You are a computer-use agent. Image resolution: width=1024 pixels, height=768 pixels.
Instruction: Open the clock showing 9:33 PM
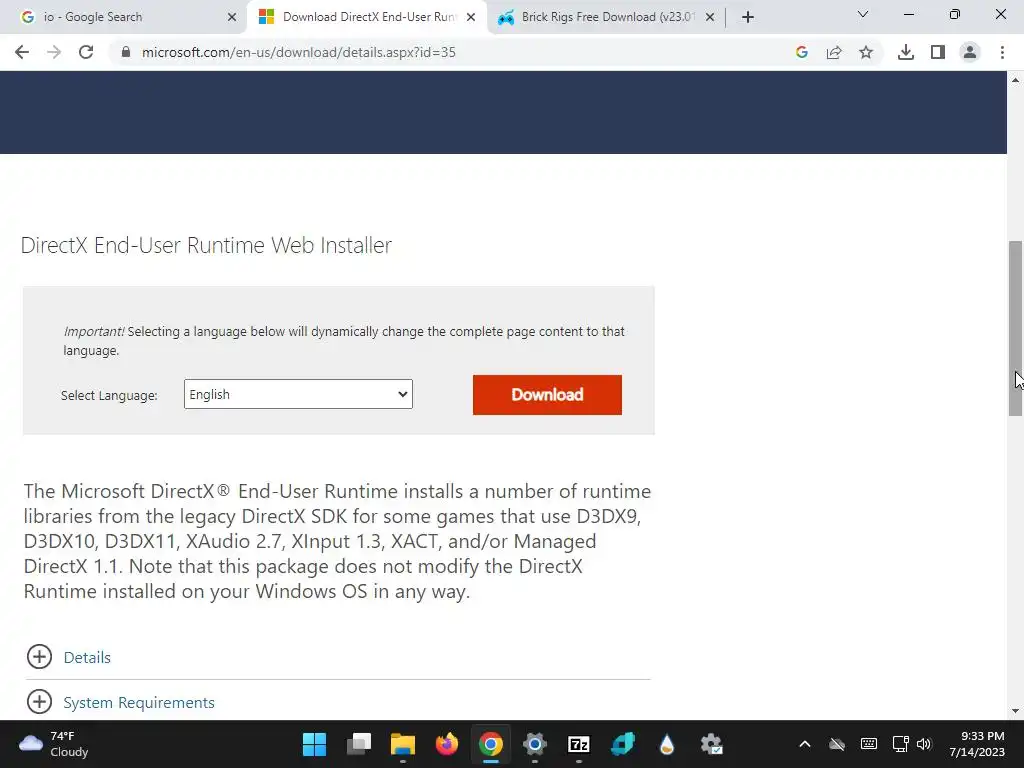coord(977,744)
